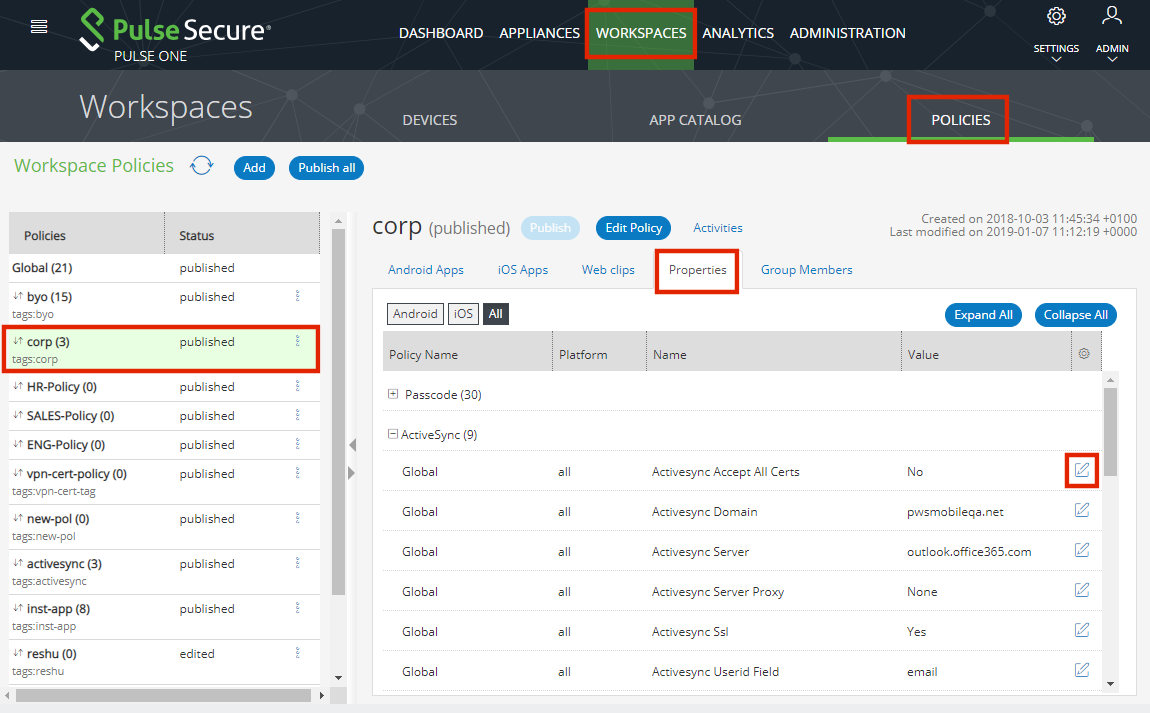
Task: Click the Edit Policy button
Action: (633, 228)
